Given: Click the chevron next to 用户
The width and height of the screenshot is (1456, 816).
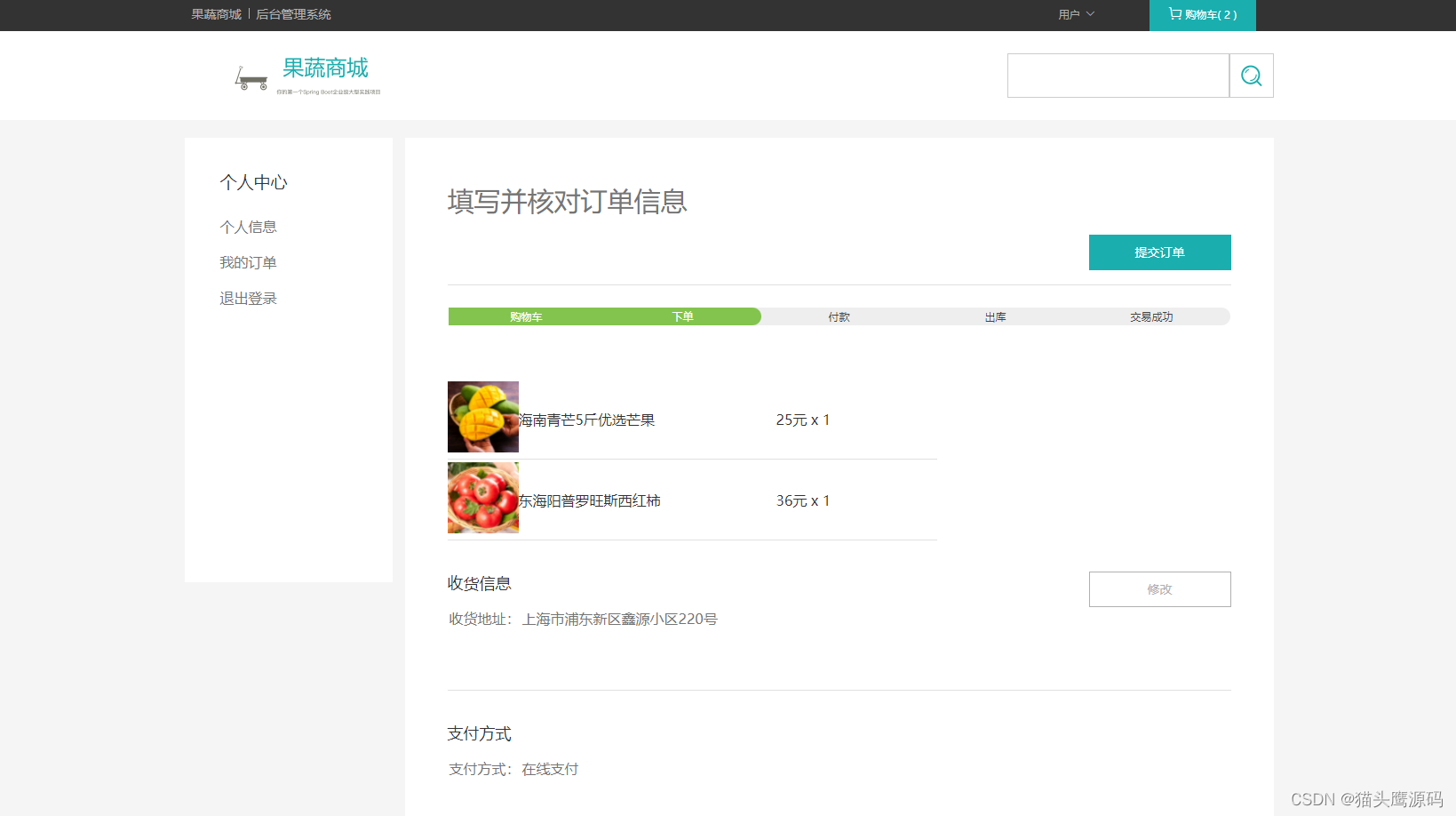Looking at the screenshot, I should [x=1090, y=14].
